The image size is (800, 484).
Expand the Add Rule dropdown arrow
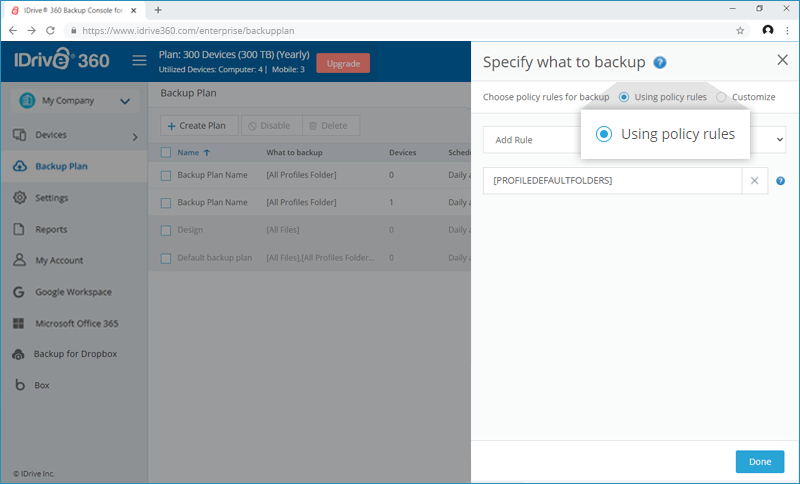(x=780, y=140)
